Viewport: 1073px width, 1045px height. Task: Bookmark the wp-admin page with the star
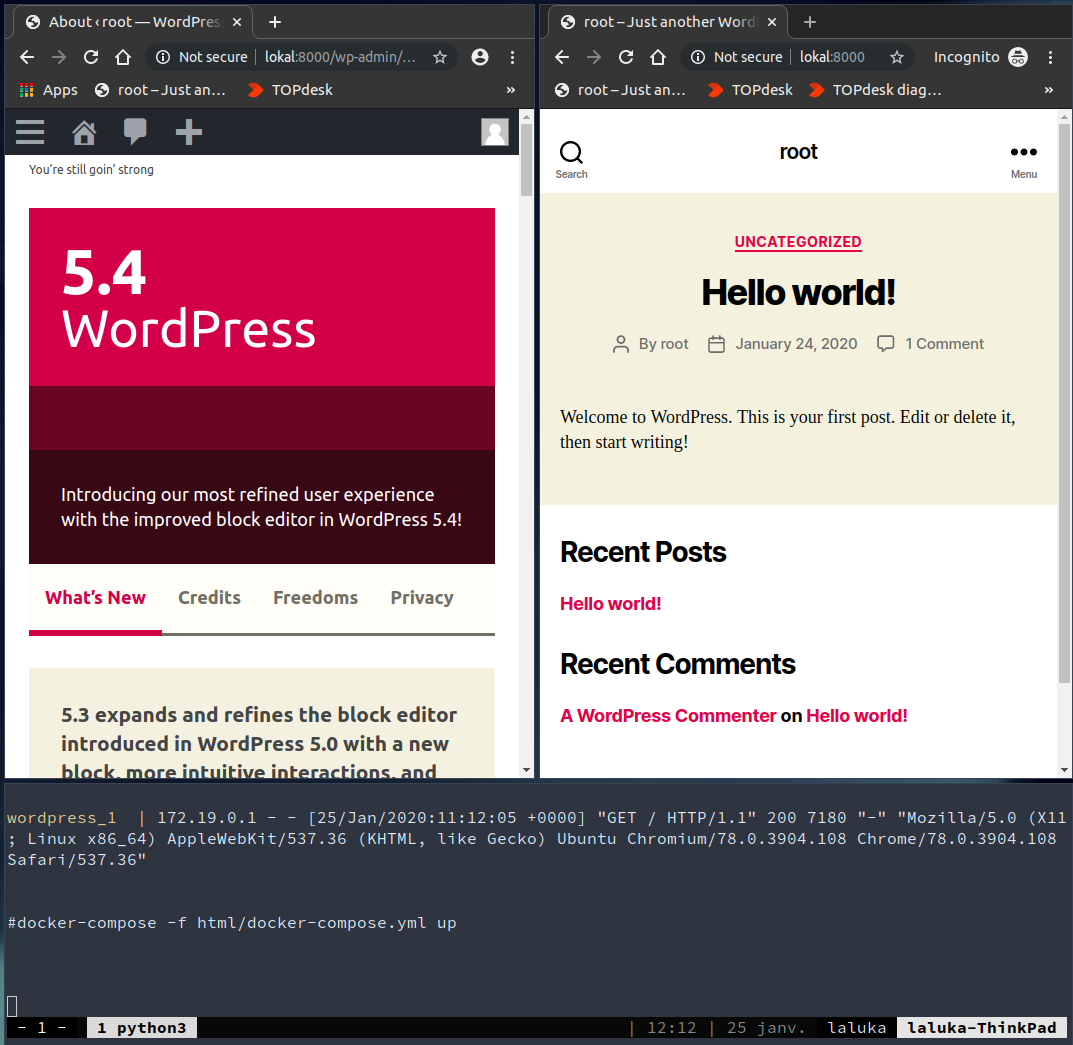click(x=440, y=57)
